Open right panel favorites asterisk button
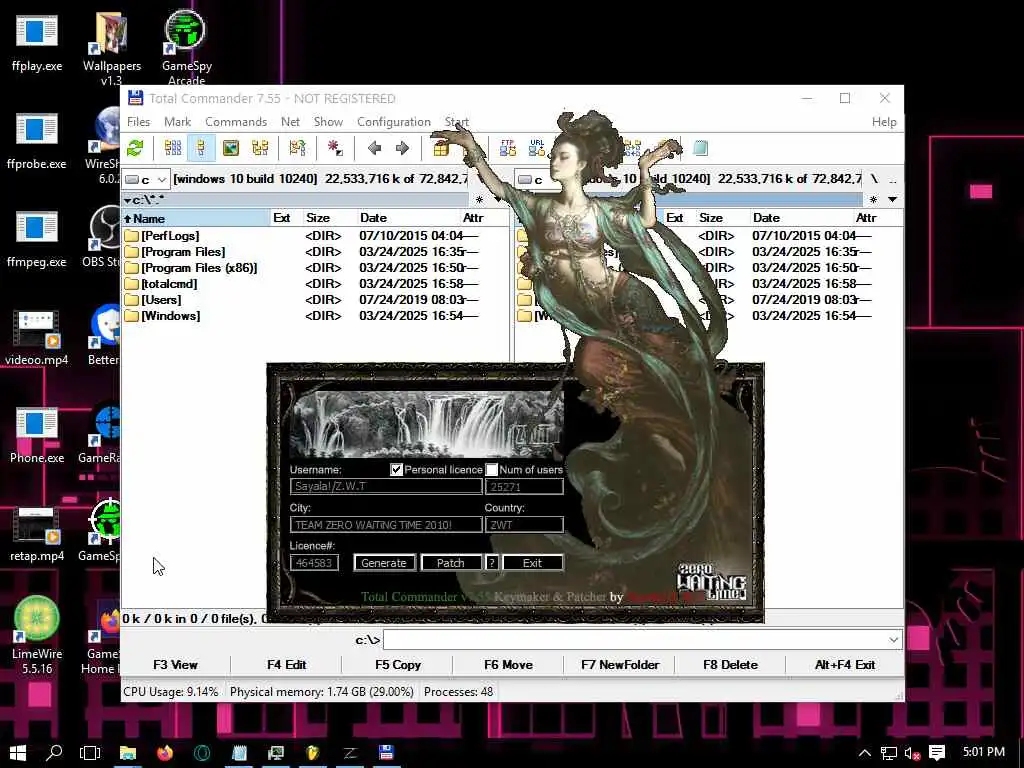This screenshot has width=1024, height=768. [x=873, y=199]
